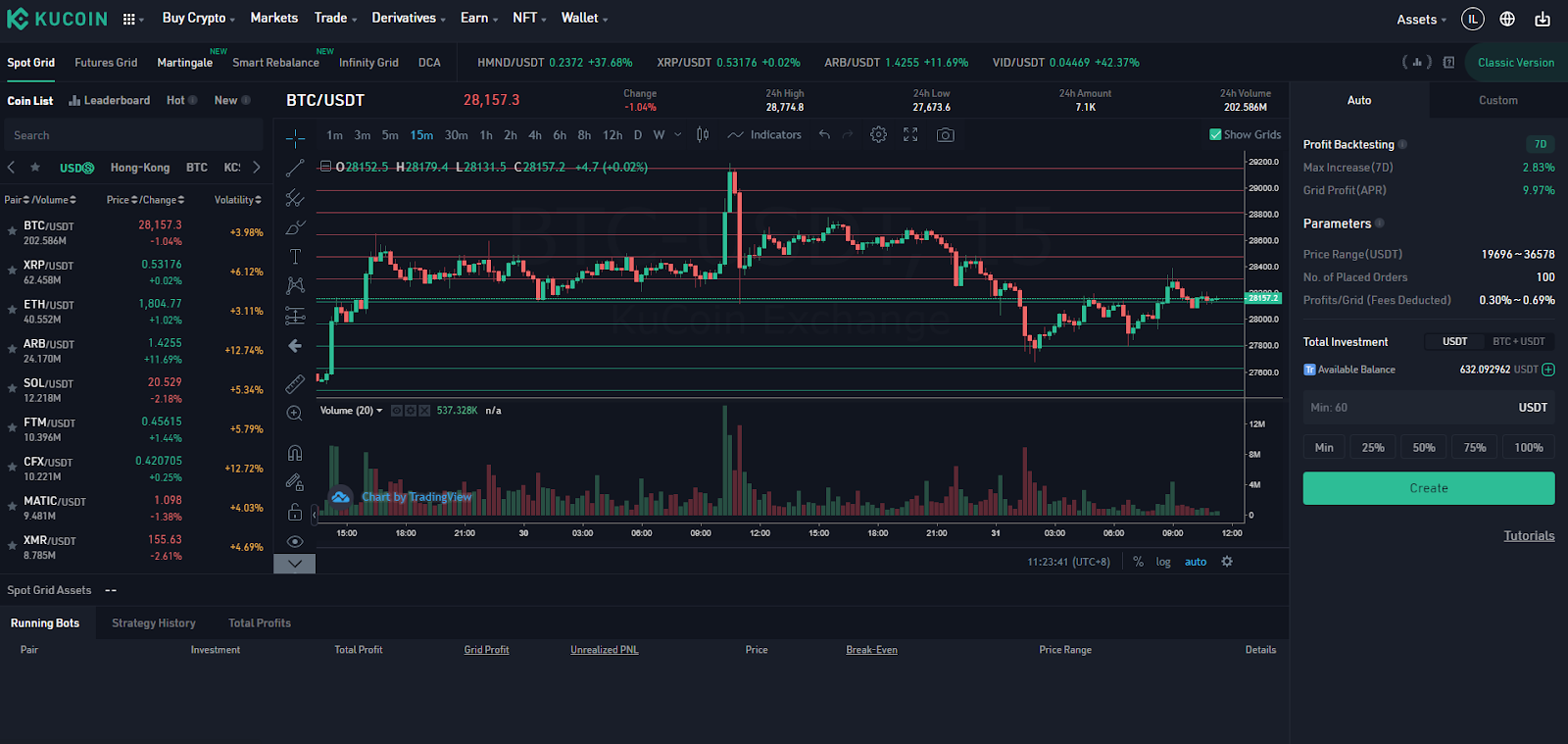Expand the Buy Crypto dropdown
Viewport: 1568px width, 744px height.
pos(198,18)
